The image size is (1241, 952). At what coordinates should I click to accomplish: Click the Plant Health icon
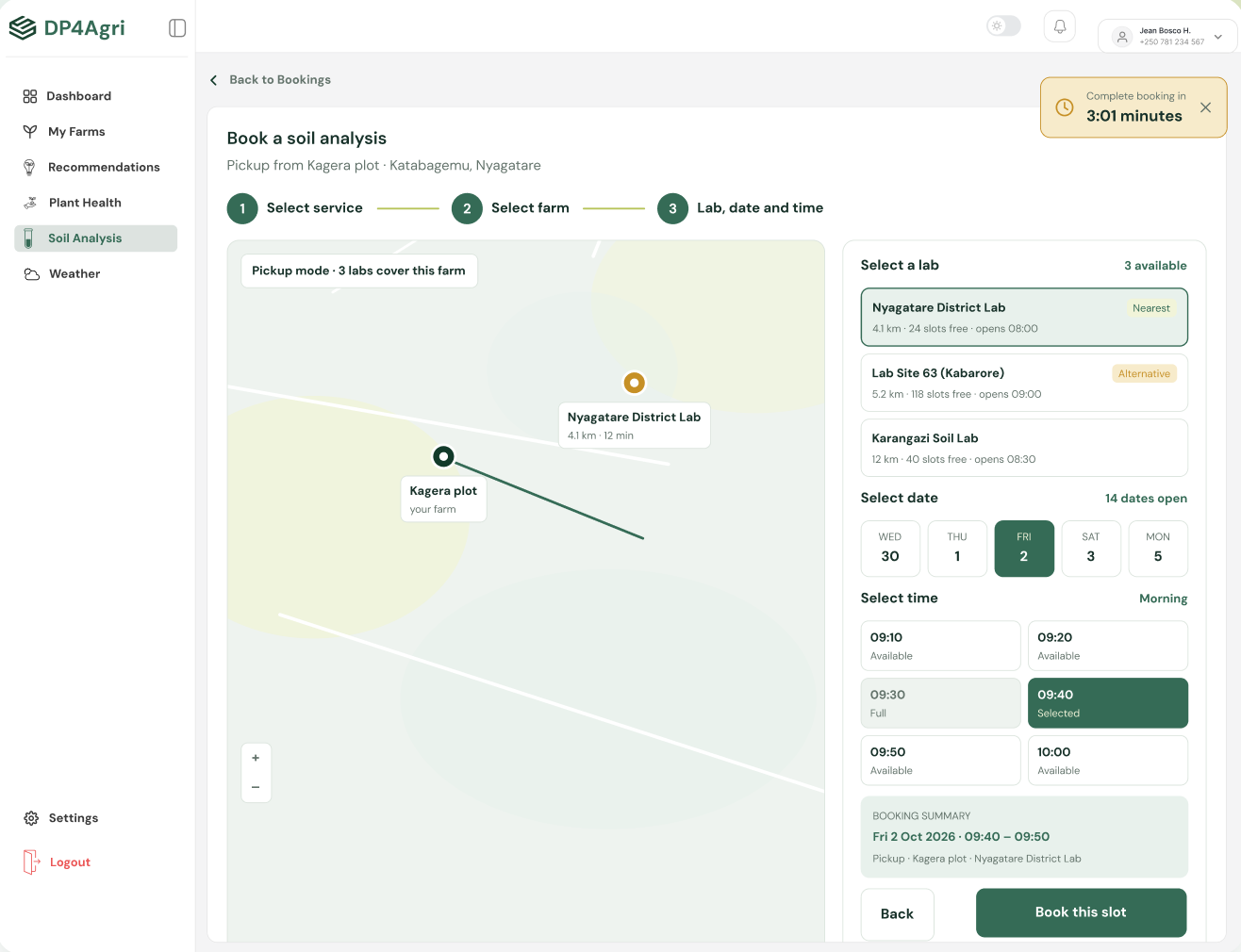tap(30, 203)
